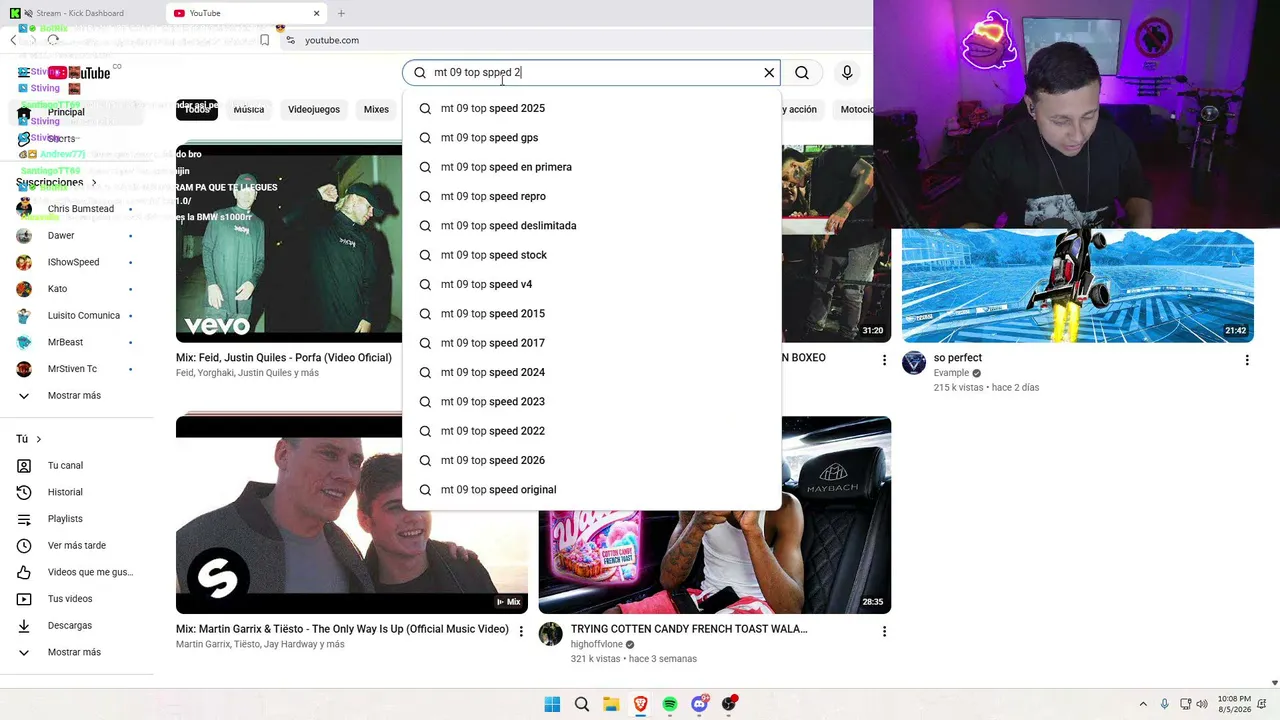Viewport: 1280px width, 720px height.
Task: Choose suggestion 'mt 09 top speed repro'
Action: (591, 196)
